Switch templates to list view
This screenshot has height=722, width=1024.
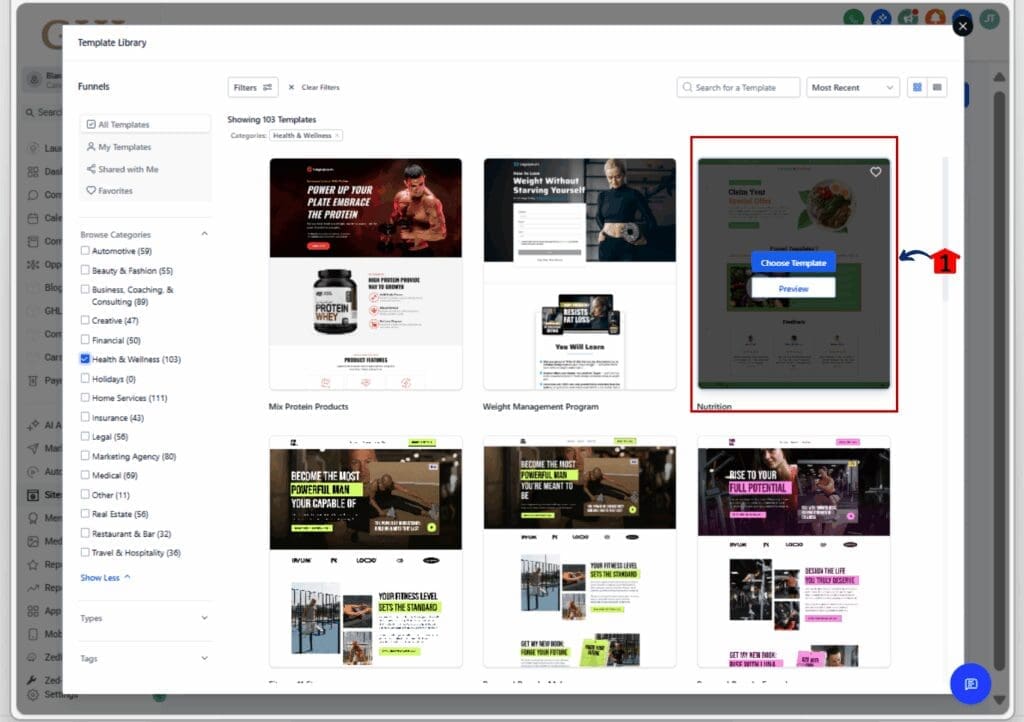coord(938,87)
